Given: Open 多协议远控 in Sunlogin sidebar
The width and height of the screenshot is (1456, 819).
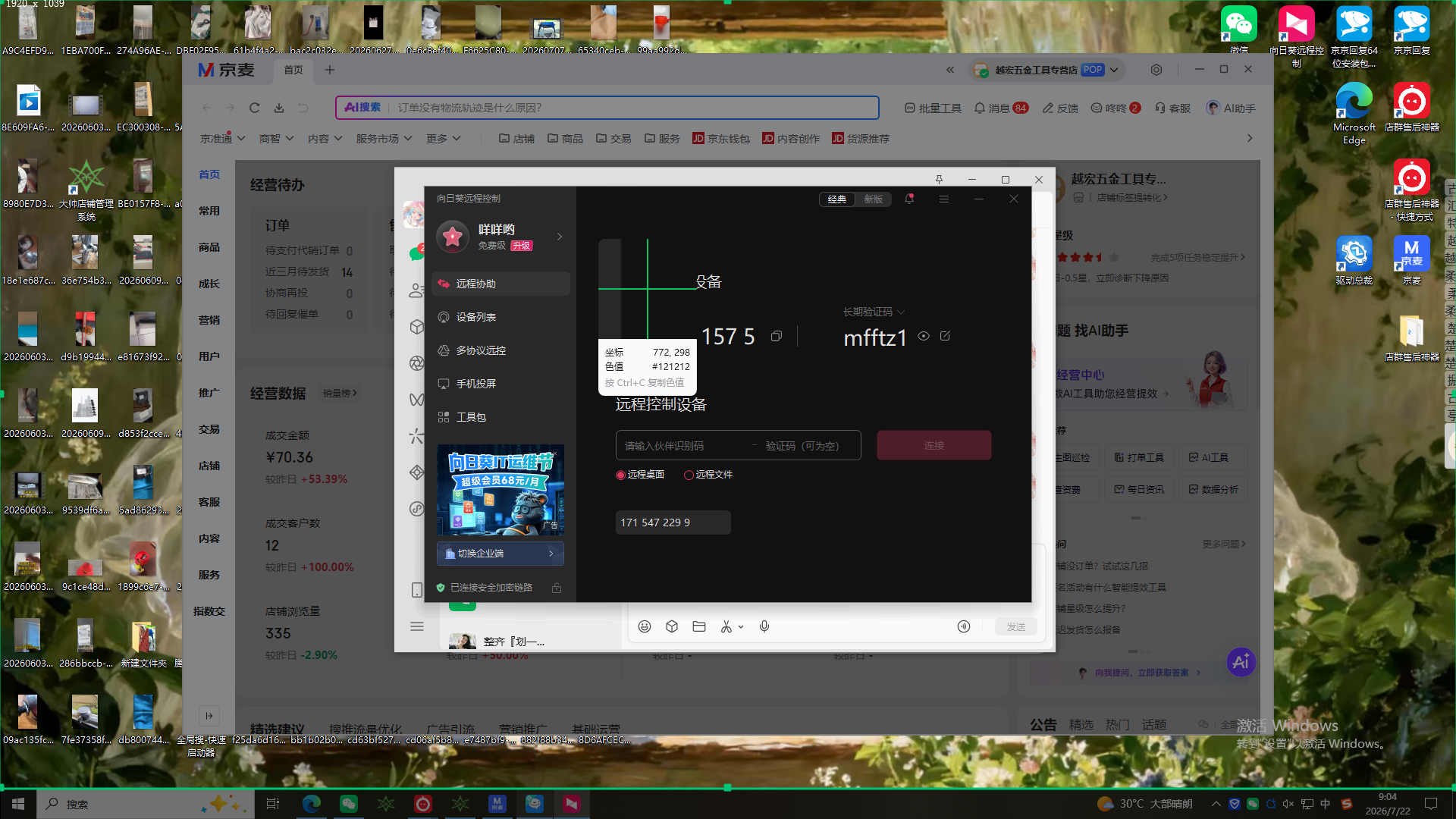Looking at the screenshot, I should (500, 350).
